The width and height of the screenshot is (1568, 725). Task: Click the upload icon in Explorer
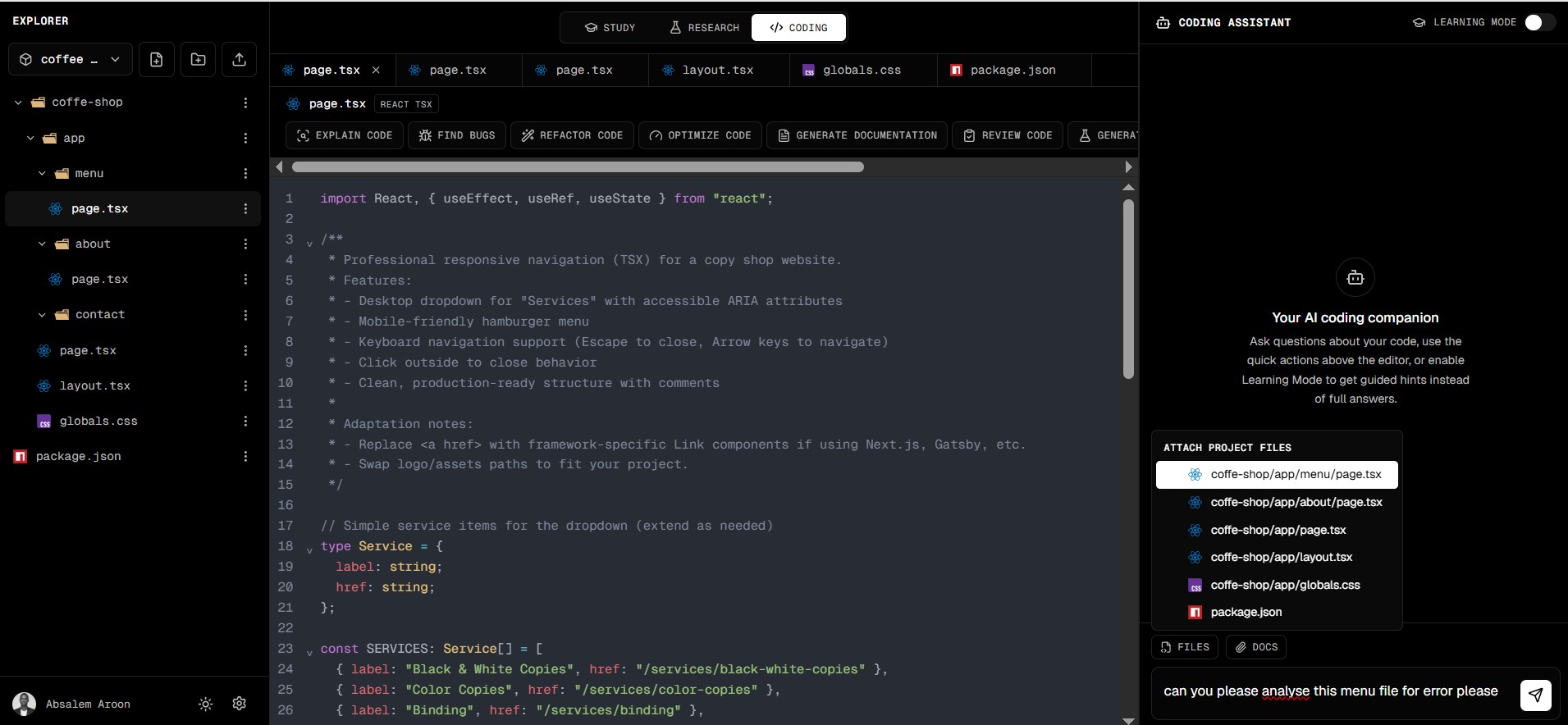coord(239,60)
